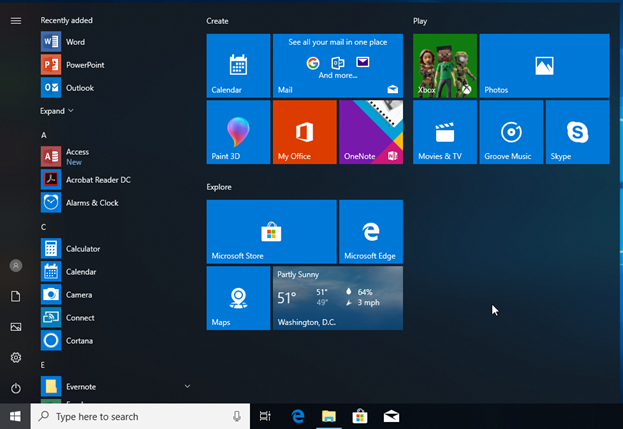Open the Movies & TV tile
623x429 pixels.
(445, 132)
